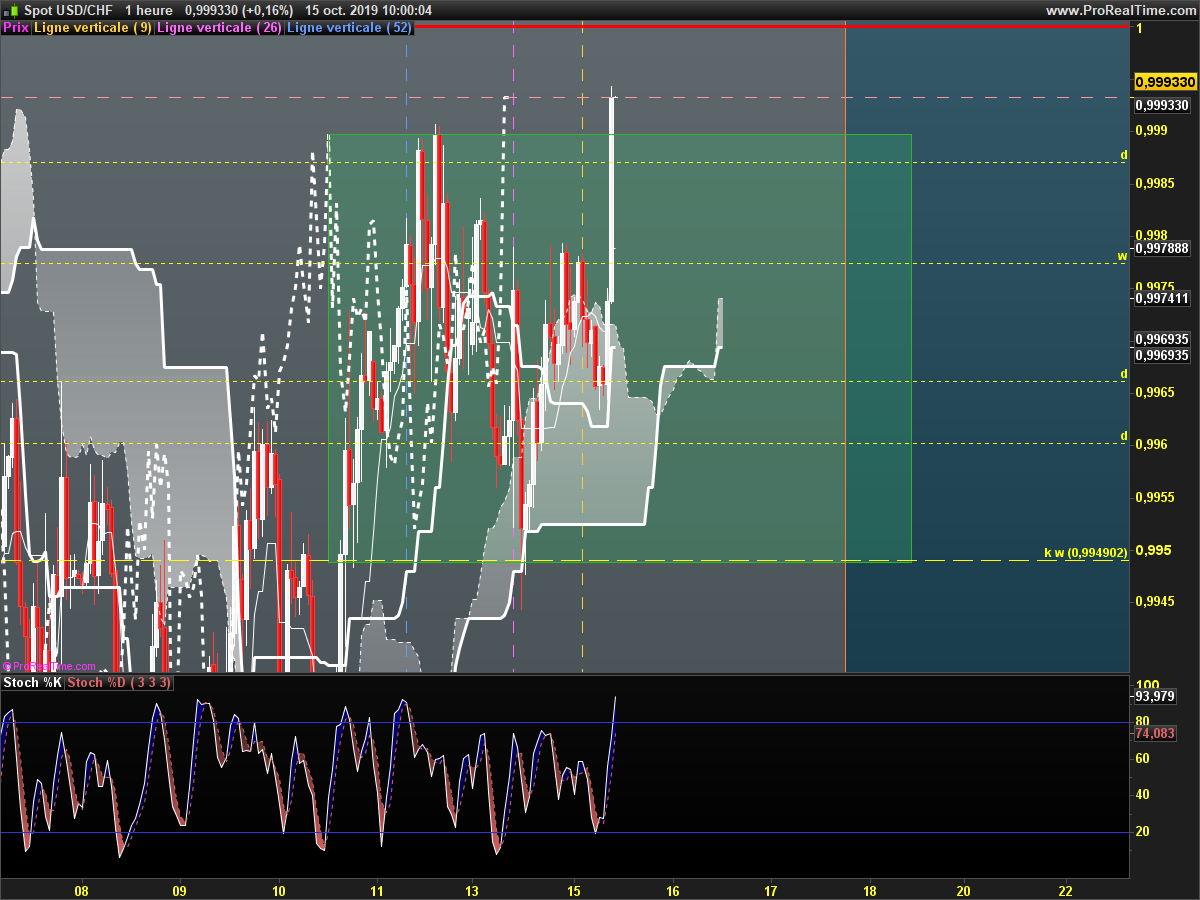Screen dimensions: 1200x900
Task: Click date label 10 on time axis
Action: click(x=279, y=890)
